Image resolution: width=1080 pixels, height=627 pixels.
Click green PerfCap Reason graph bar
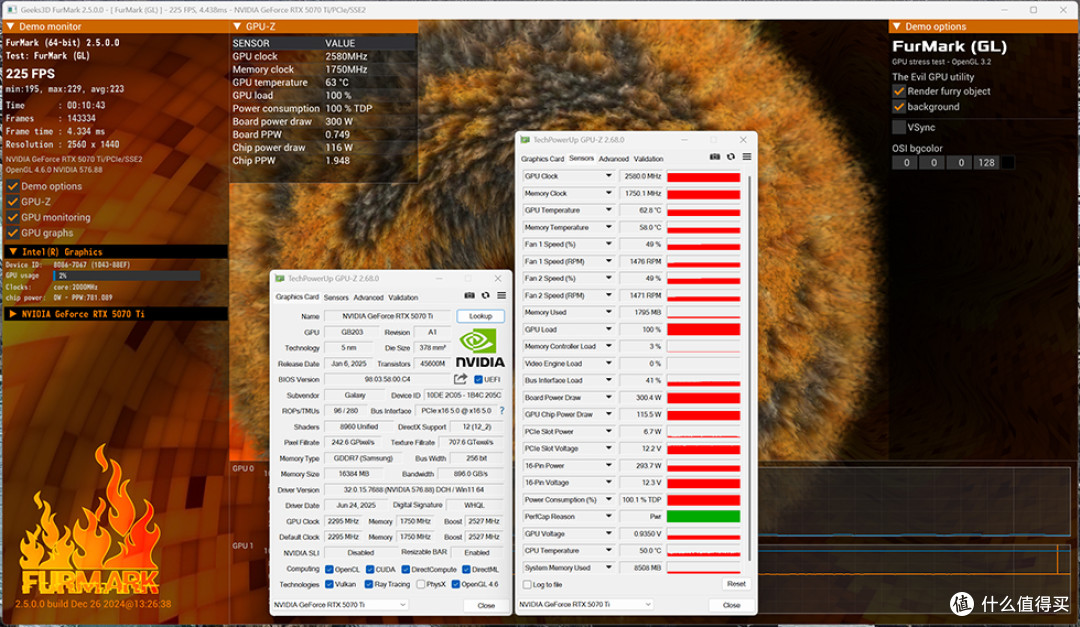[703, 516]
